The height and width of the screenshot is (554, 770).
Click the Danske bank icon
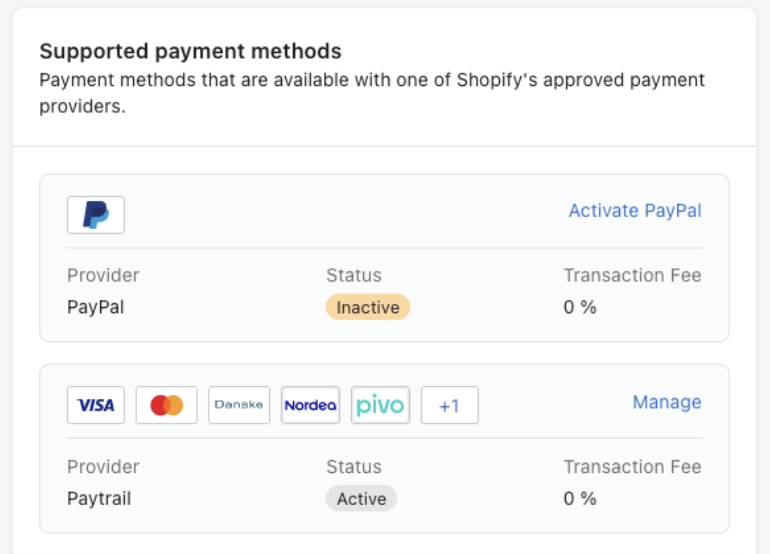pyautogui.click(x=239, y=405)
